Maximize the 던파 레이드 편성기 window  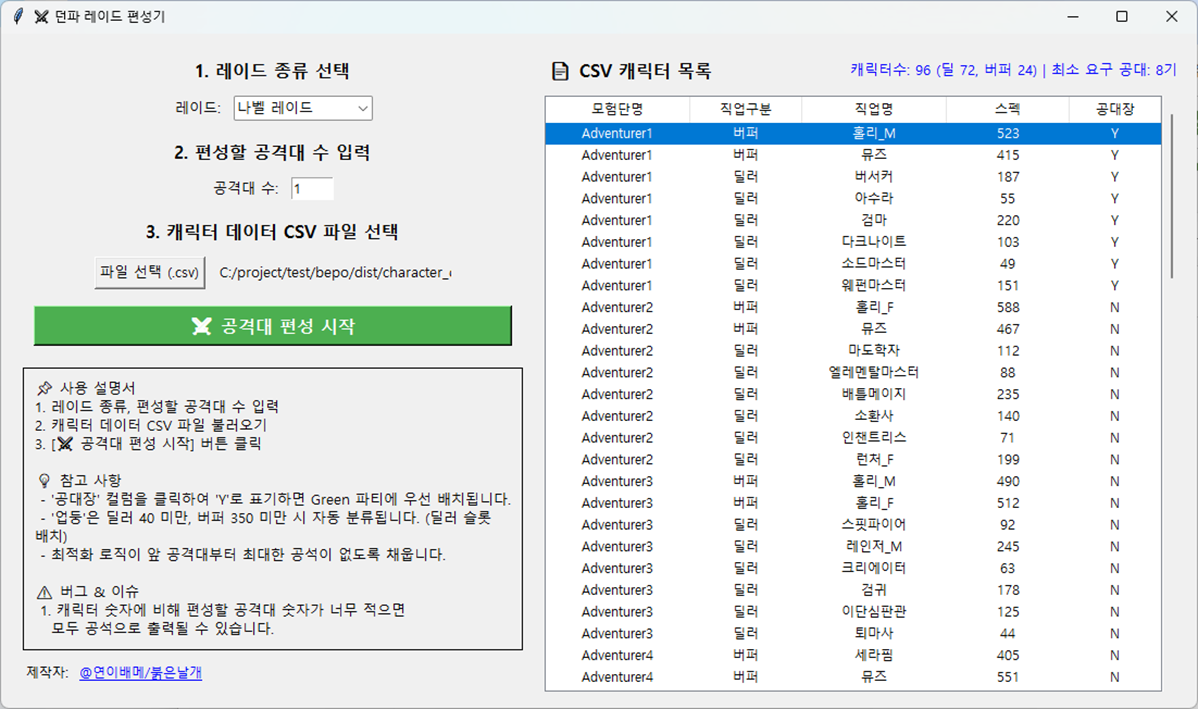[x=1121, y=16]
